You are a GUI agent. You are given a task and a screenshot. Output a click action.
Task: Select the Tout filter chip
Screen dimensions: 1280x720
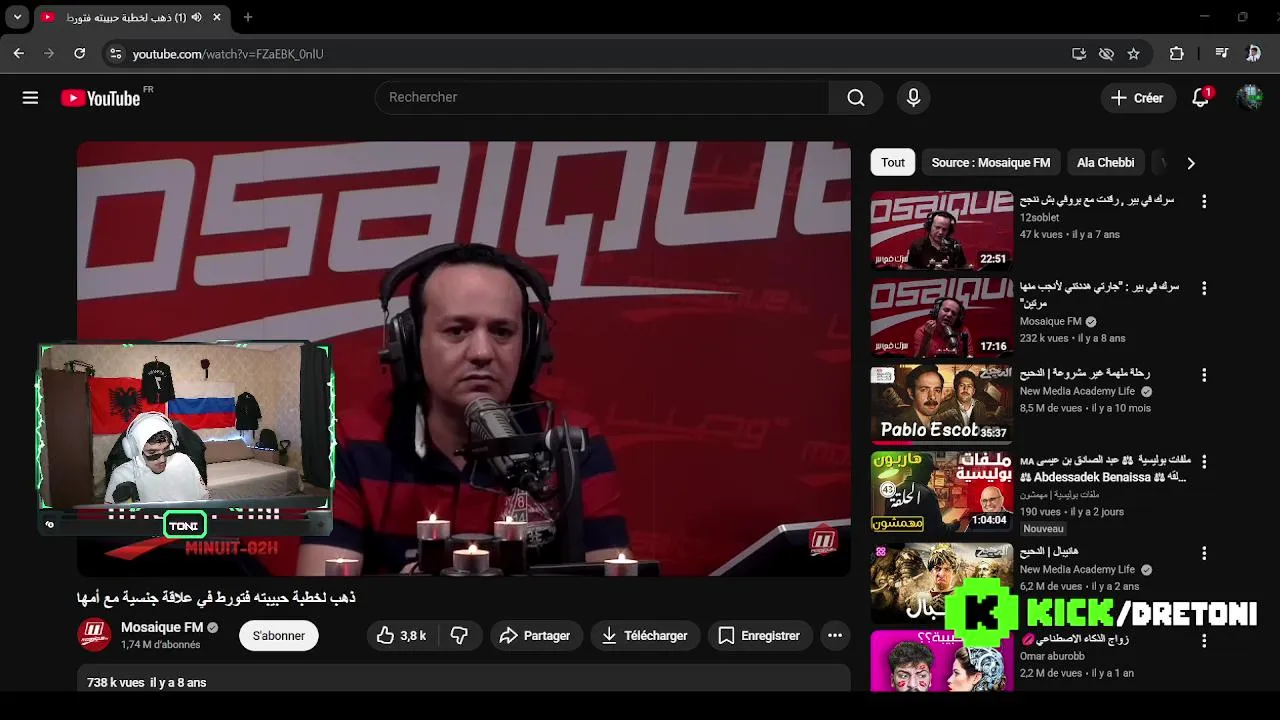pyautogui.click(x=893, y=162)
